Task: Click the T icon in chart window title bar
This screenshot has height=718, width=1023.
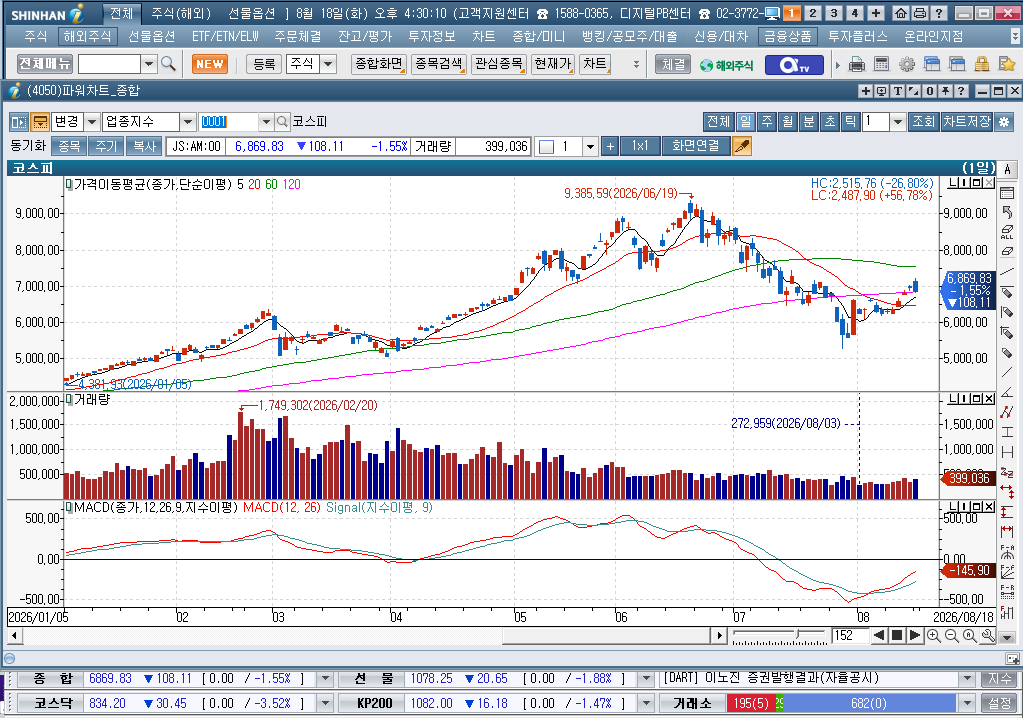Action: coord(898,91)
